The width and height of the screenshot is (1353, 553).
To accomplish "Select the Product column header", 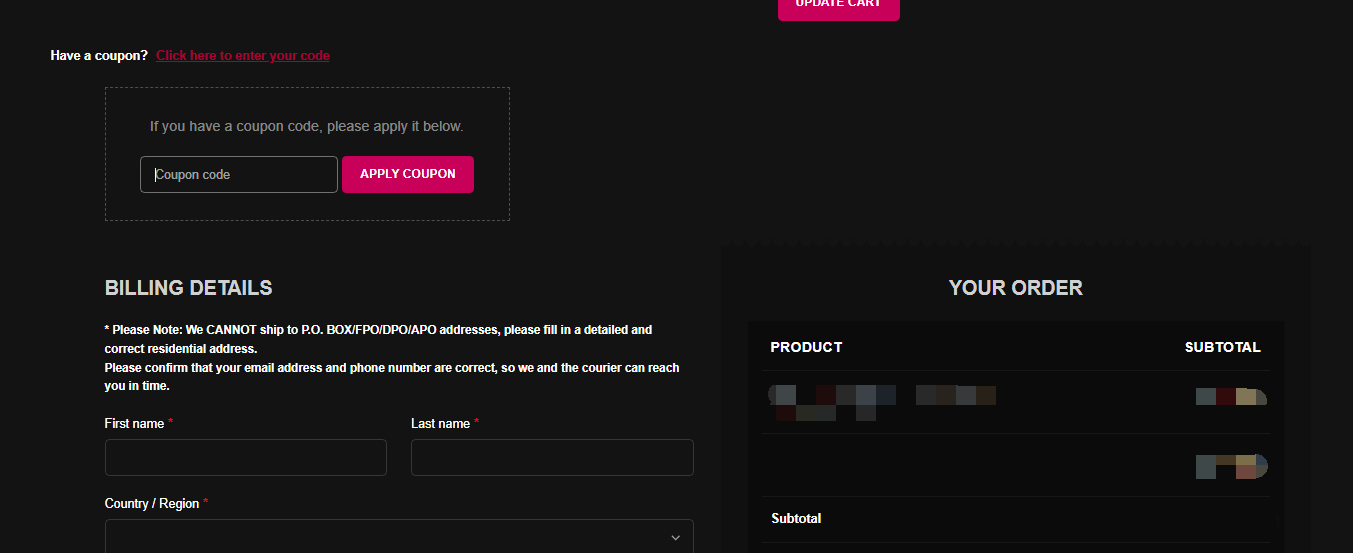I will click(806, 347).
